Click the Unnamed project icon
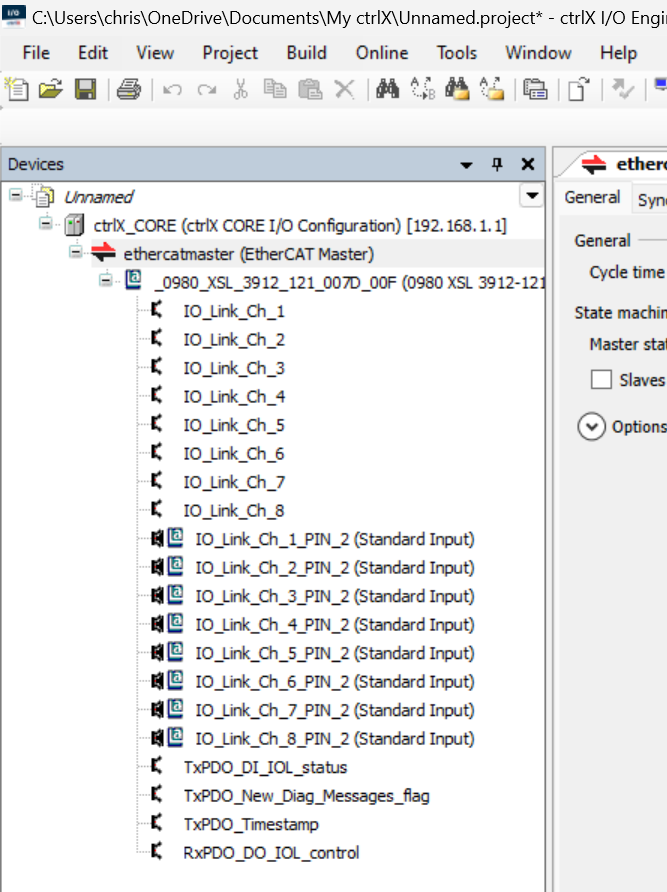The image size is (667, 892). [x=44, y=196]
